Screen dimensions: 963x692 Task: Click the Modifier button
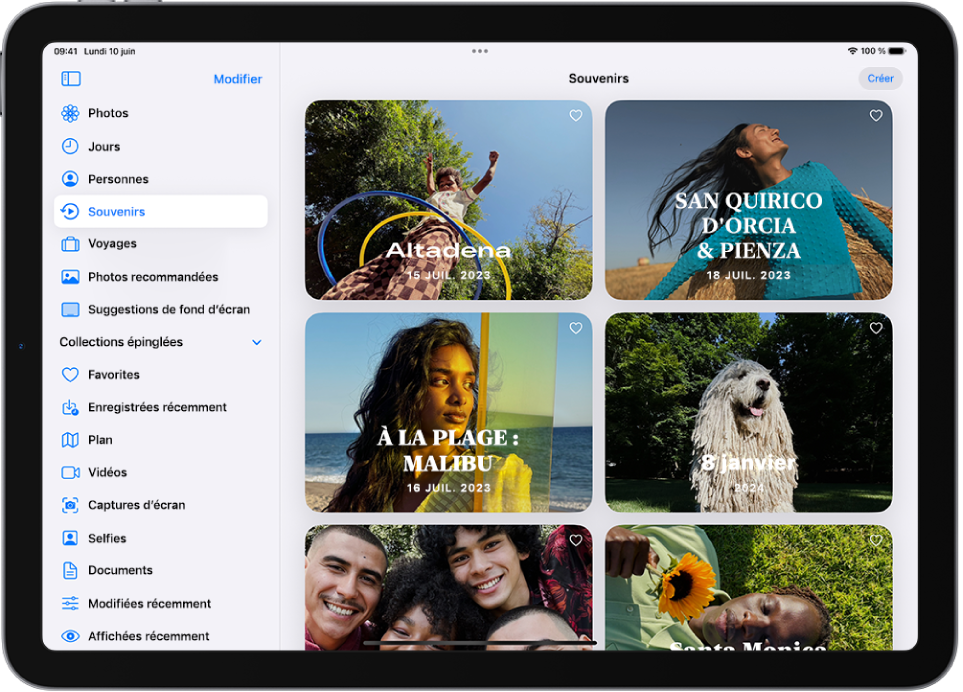(237, 78)
